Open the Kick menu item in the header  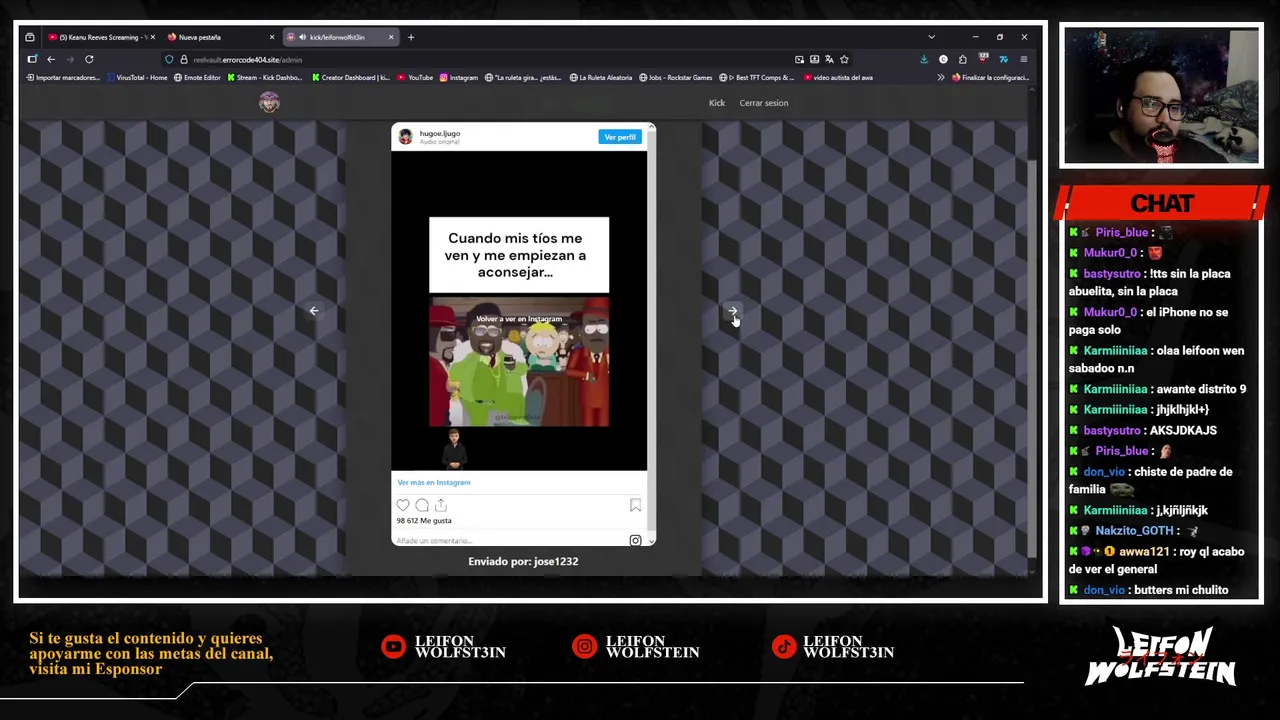[717, 103]
